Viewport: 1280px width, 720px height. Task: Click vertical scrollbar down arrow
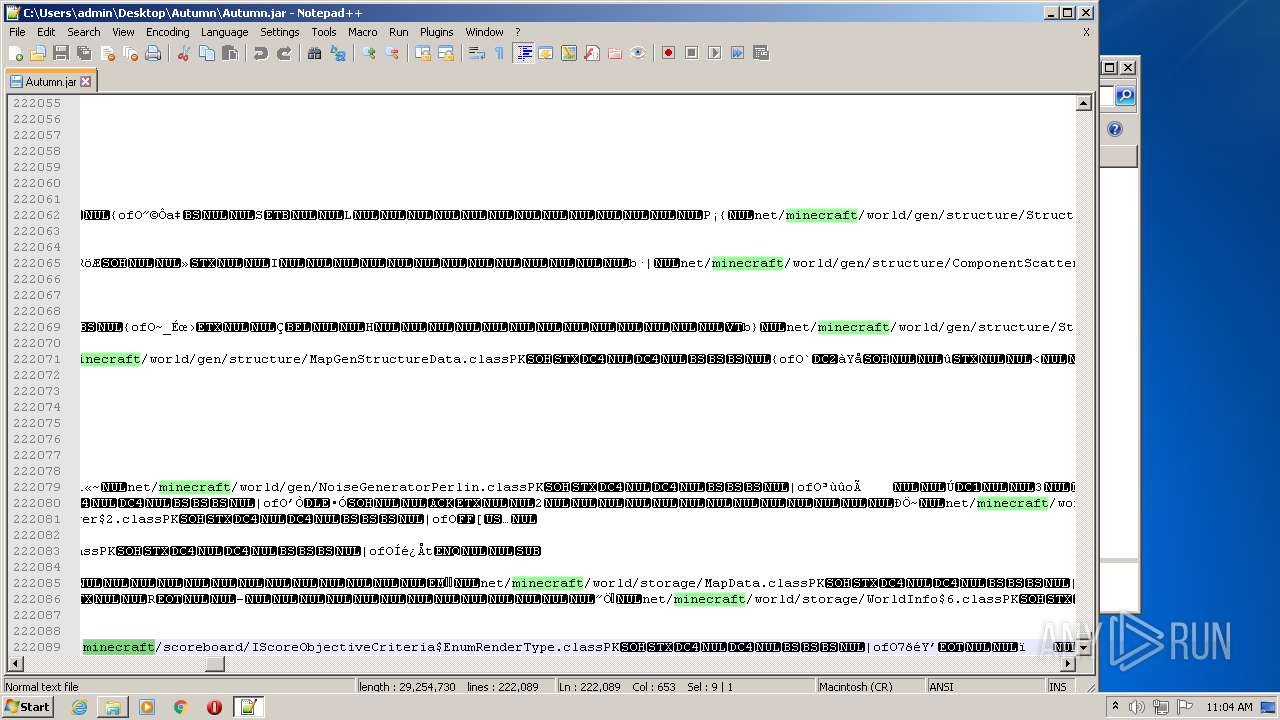click(1083, 647)
